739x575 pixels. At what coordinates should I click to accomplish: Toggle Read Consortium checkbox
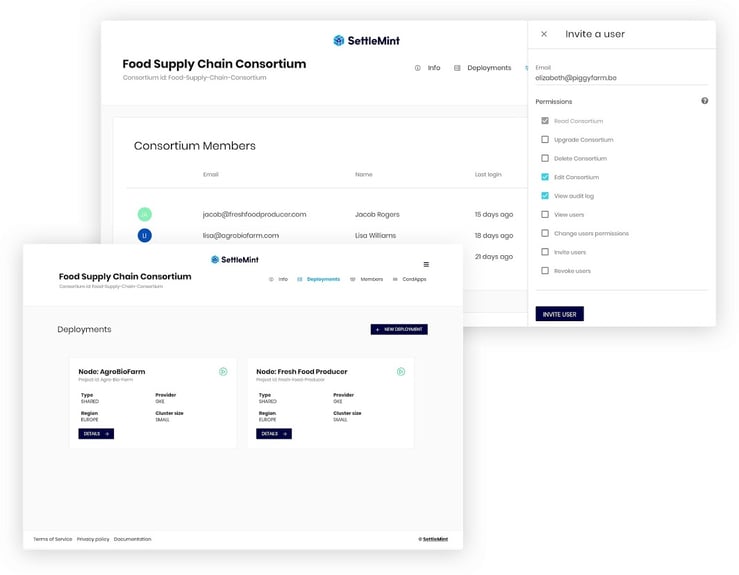click(545, 121)
